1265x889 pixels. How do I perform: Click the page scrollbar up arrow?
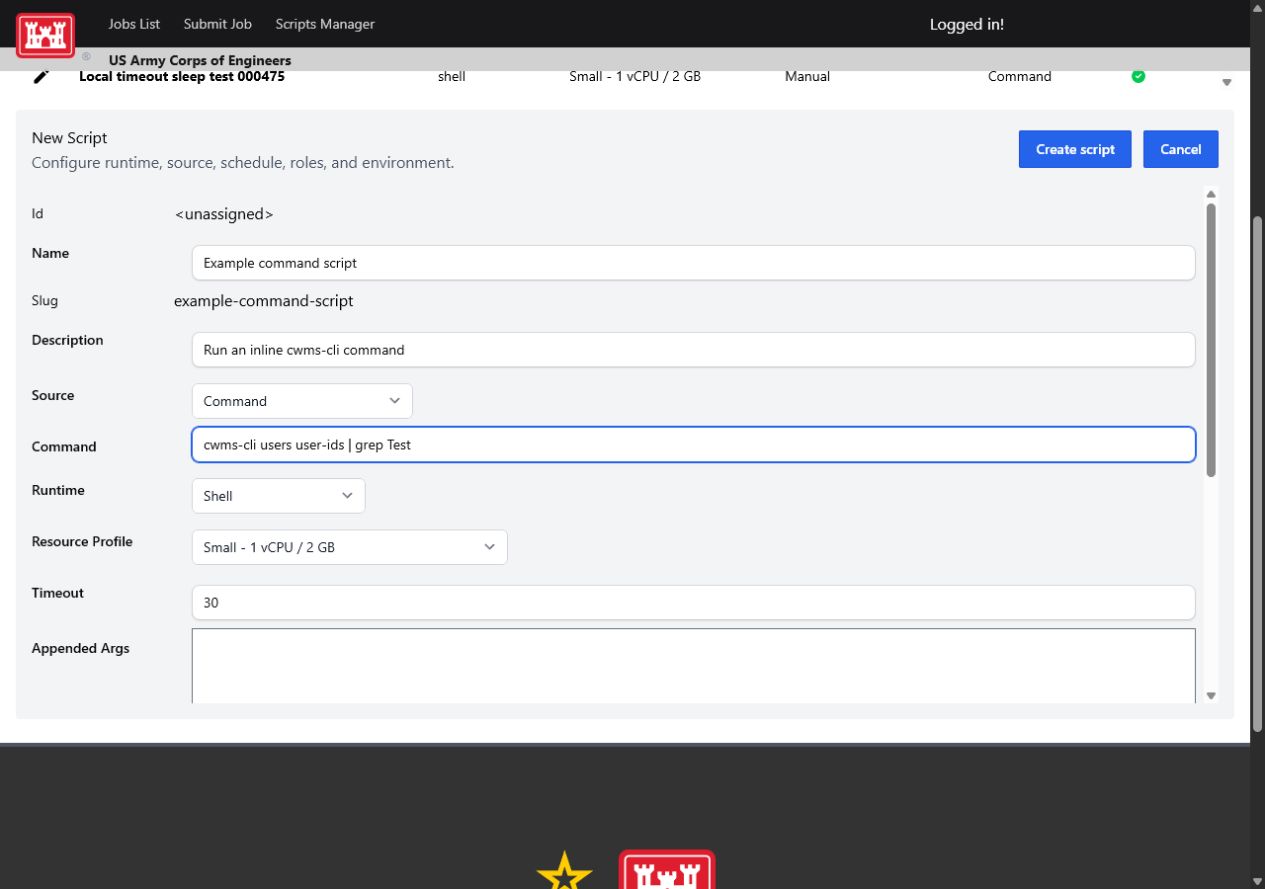[1257, 8]
